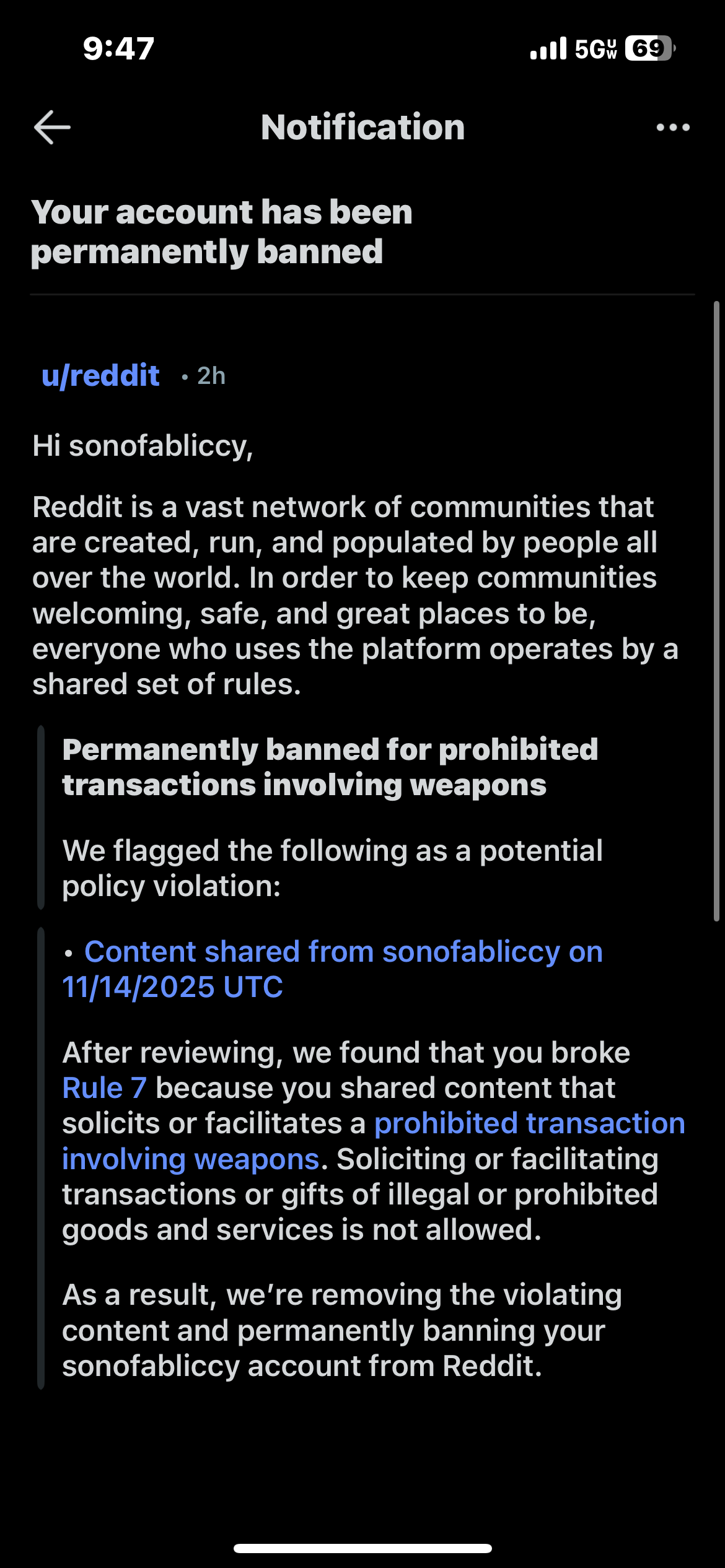725x1568 pixels.
Task: Open the three-dot more options menu
Action: (673, 128)
